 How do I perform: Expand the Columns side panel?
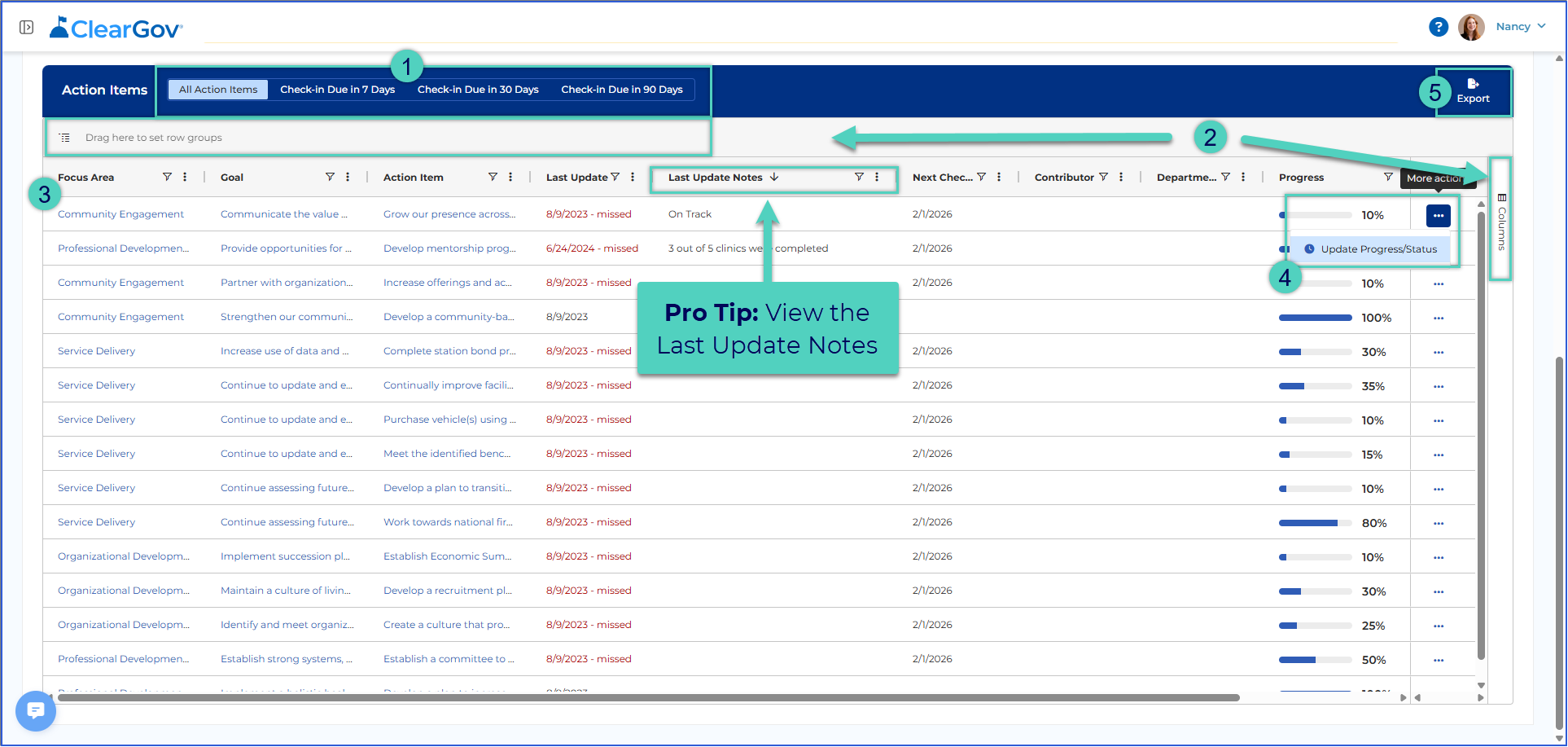[1502, 221]
